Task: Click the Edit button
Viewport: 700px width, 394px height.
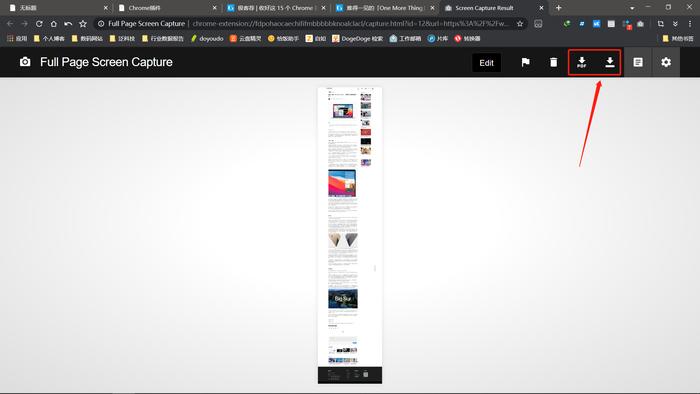Action: pos(486,63)
